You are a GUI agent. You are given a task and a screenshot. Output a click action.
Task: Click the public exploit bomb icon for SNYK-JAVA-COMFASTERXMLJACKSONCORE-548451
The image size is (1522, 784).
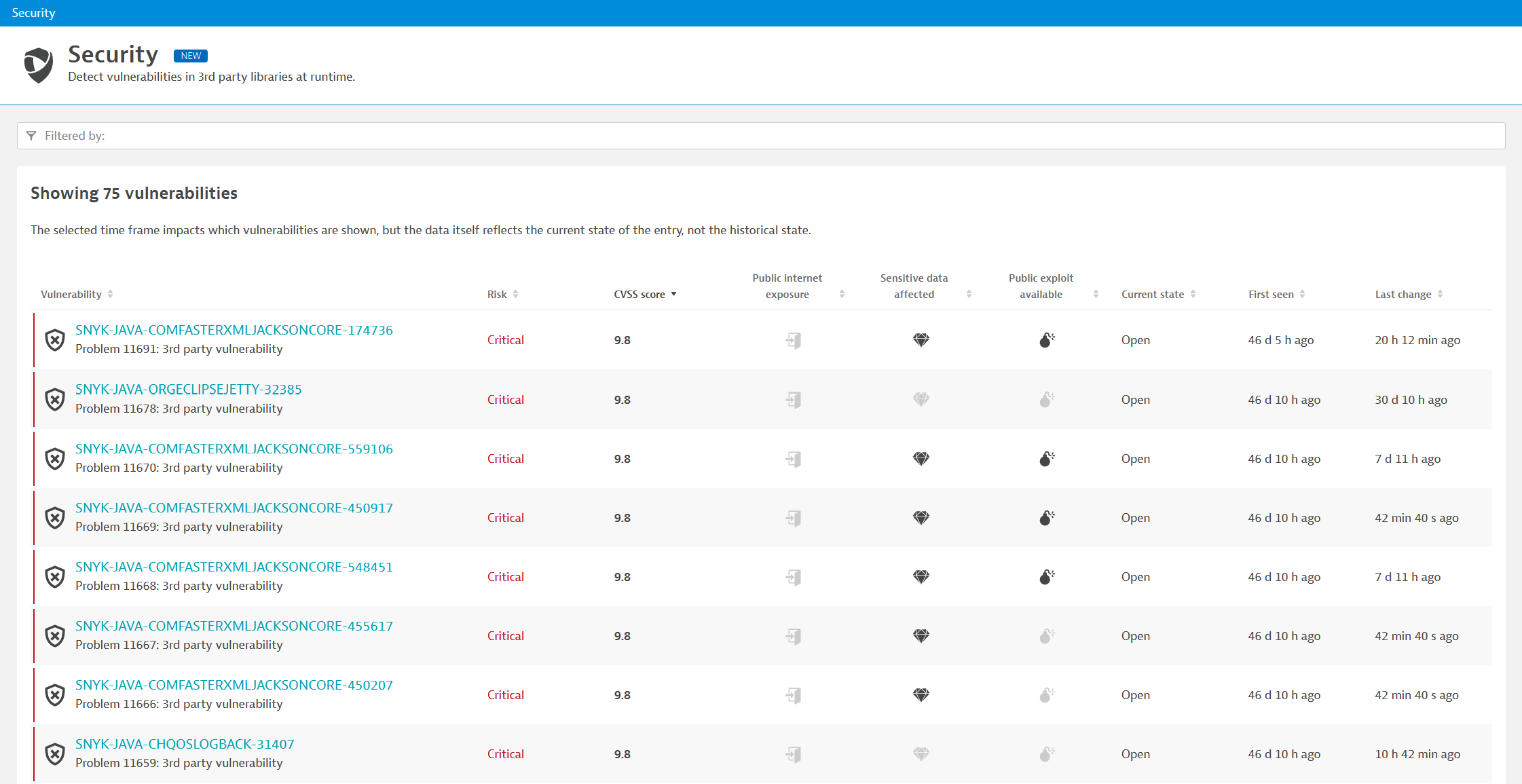1045,576
